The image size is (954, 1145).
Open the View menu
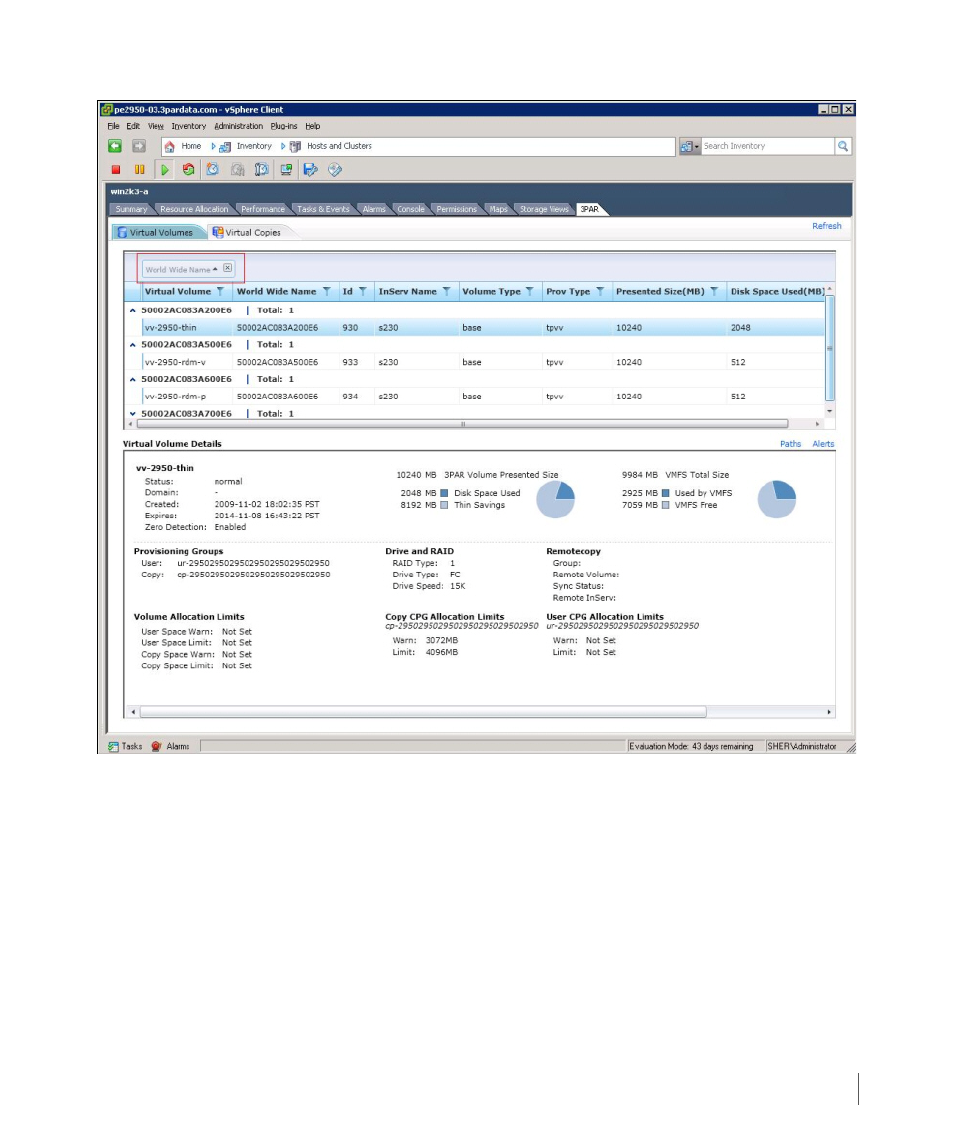point(156,126)
